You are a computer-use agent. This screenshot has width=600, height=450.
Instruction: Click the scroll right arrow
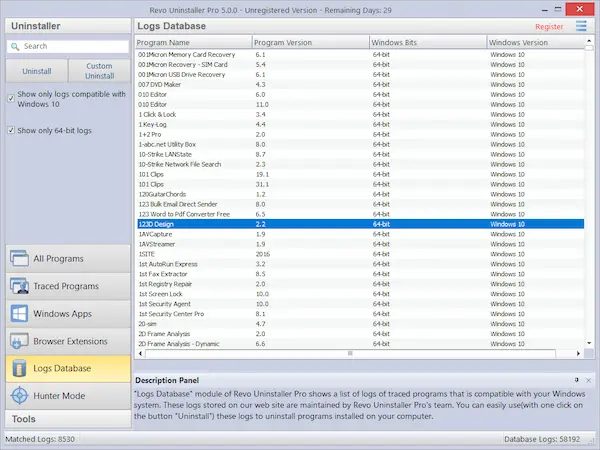click(x=578, y=353)
